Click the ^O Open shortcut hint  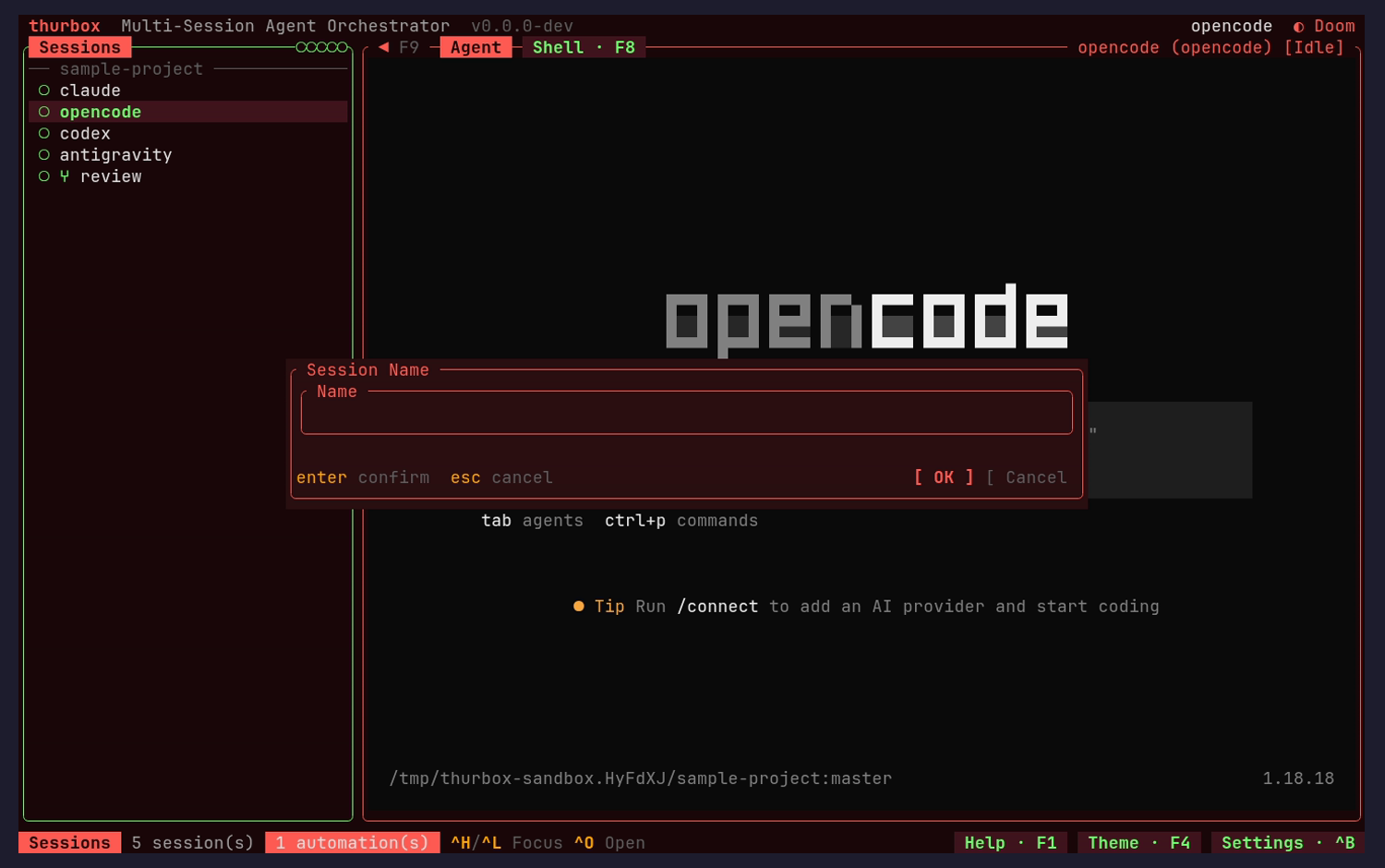(609, 843)
